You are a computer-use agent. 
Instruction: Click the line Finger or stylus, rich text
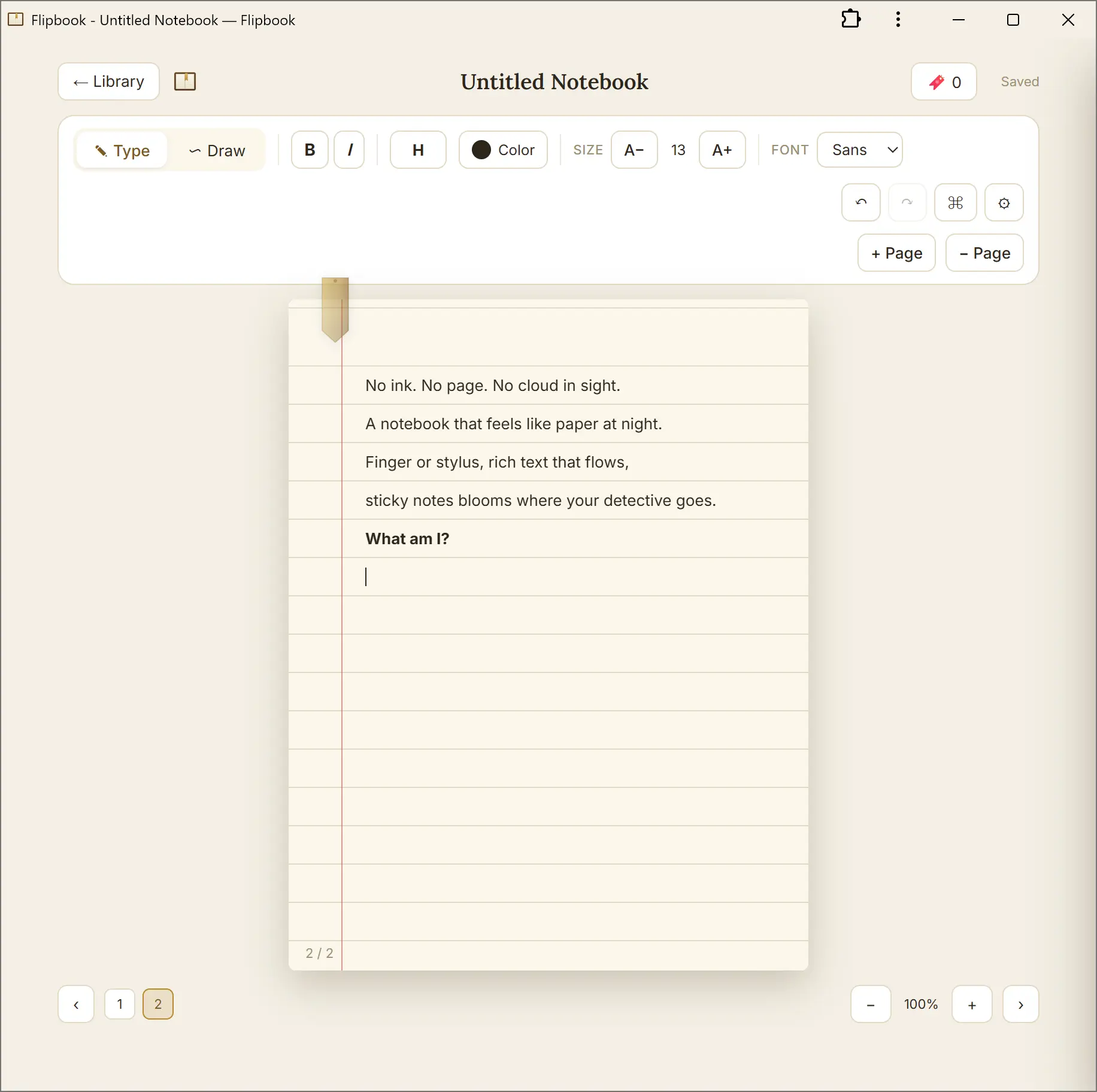pos(497,462)
